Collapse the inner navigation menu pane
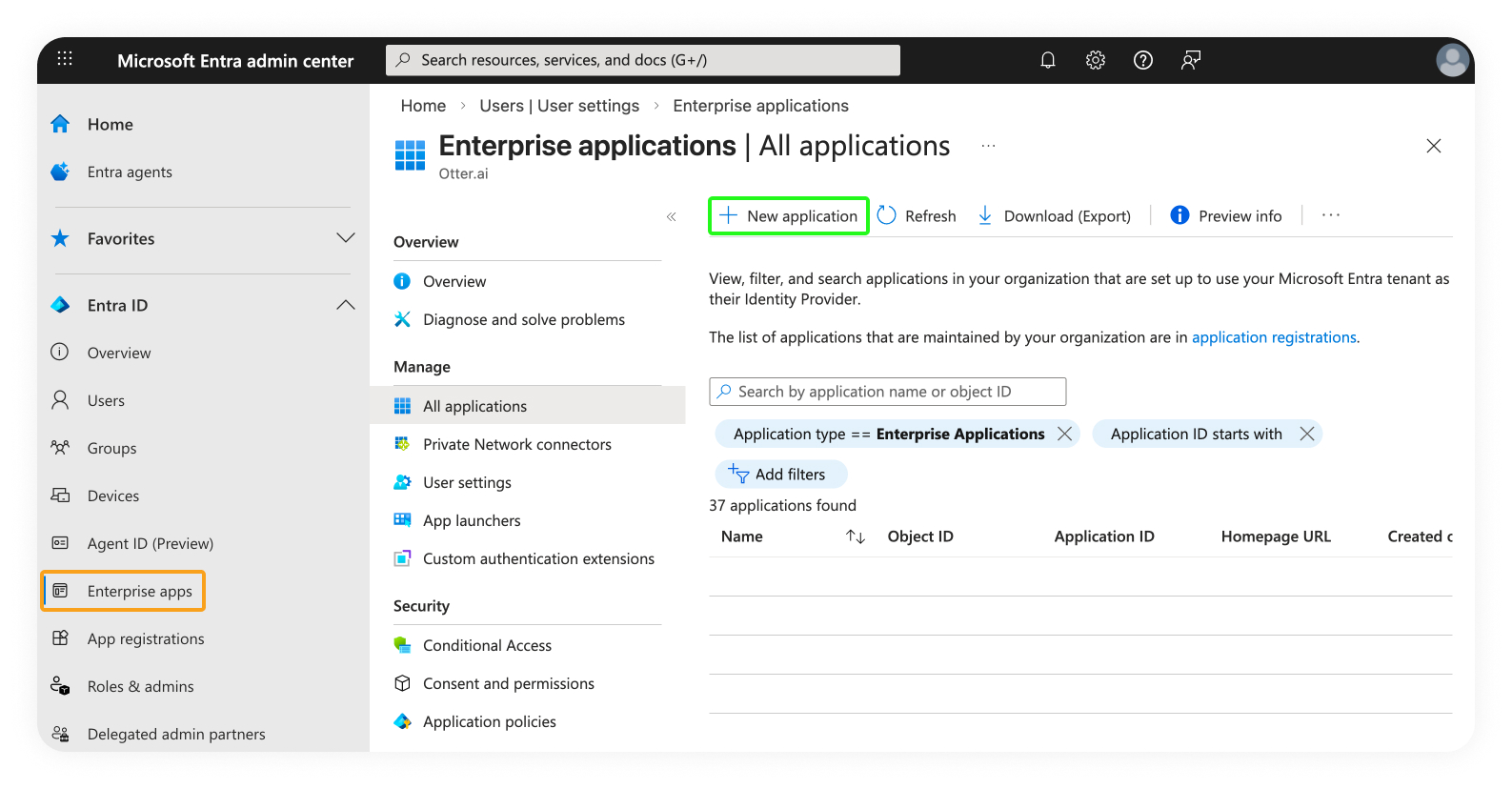Image resolution: width=1512 pixels, height=789 pixels. (671, 217)
